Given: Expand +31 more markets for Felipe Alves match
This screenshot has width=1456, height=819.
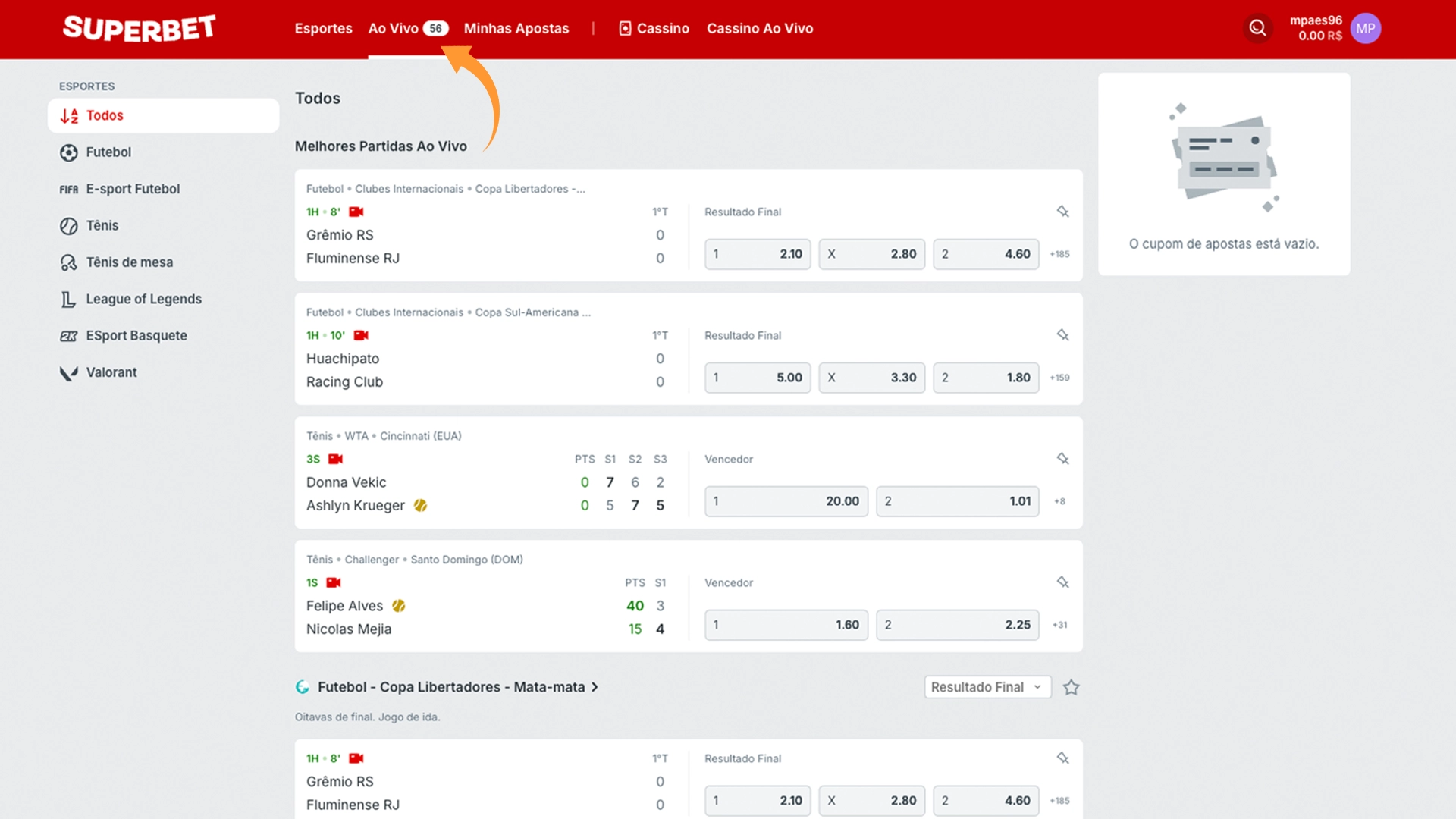Looking at the screenshot, I should [1059, 625].
